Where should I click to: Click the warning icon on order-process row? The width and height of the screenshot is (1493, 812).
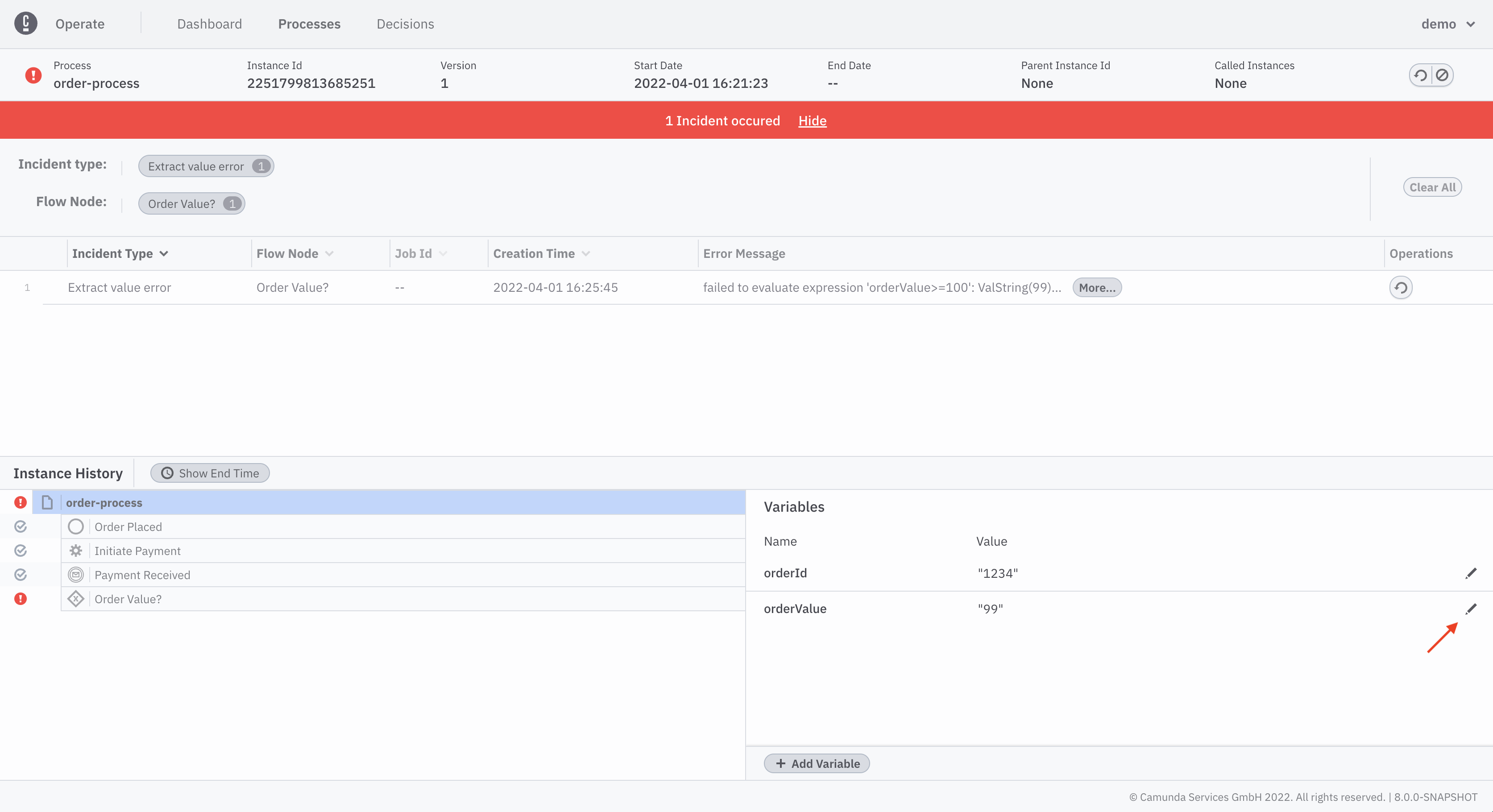20,502
